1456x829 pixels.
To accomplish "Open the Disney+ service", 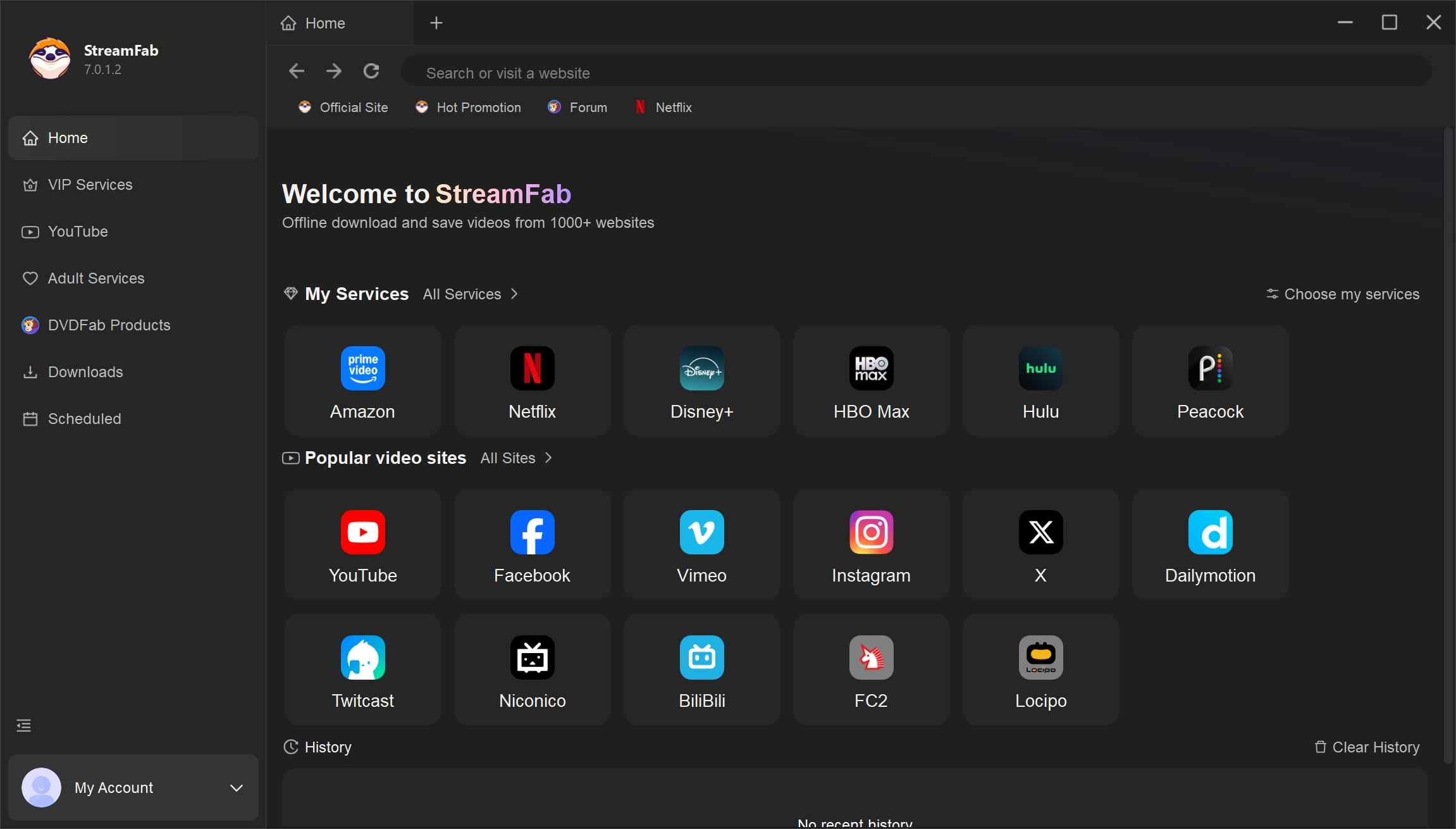I will pyautogui.click(x=701, y=380).
